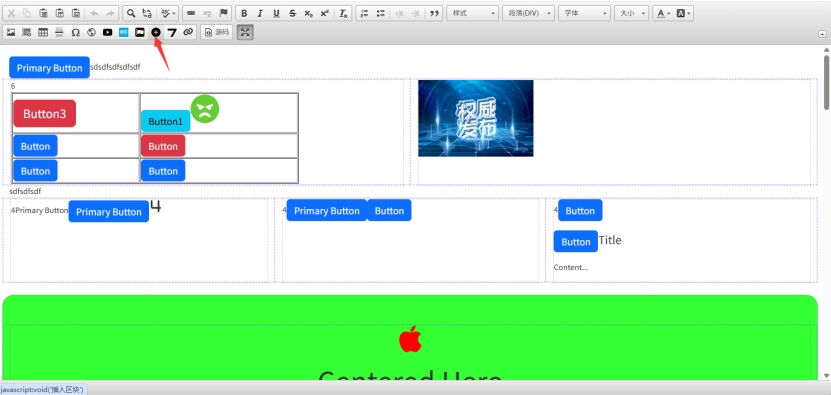Click the Paste clipboard icon
The height and width of the screenshot is (395, 831).
point(43,13)
